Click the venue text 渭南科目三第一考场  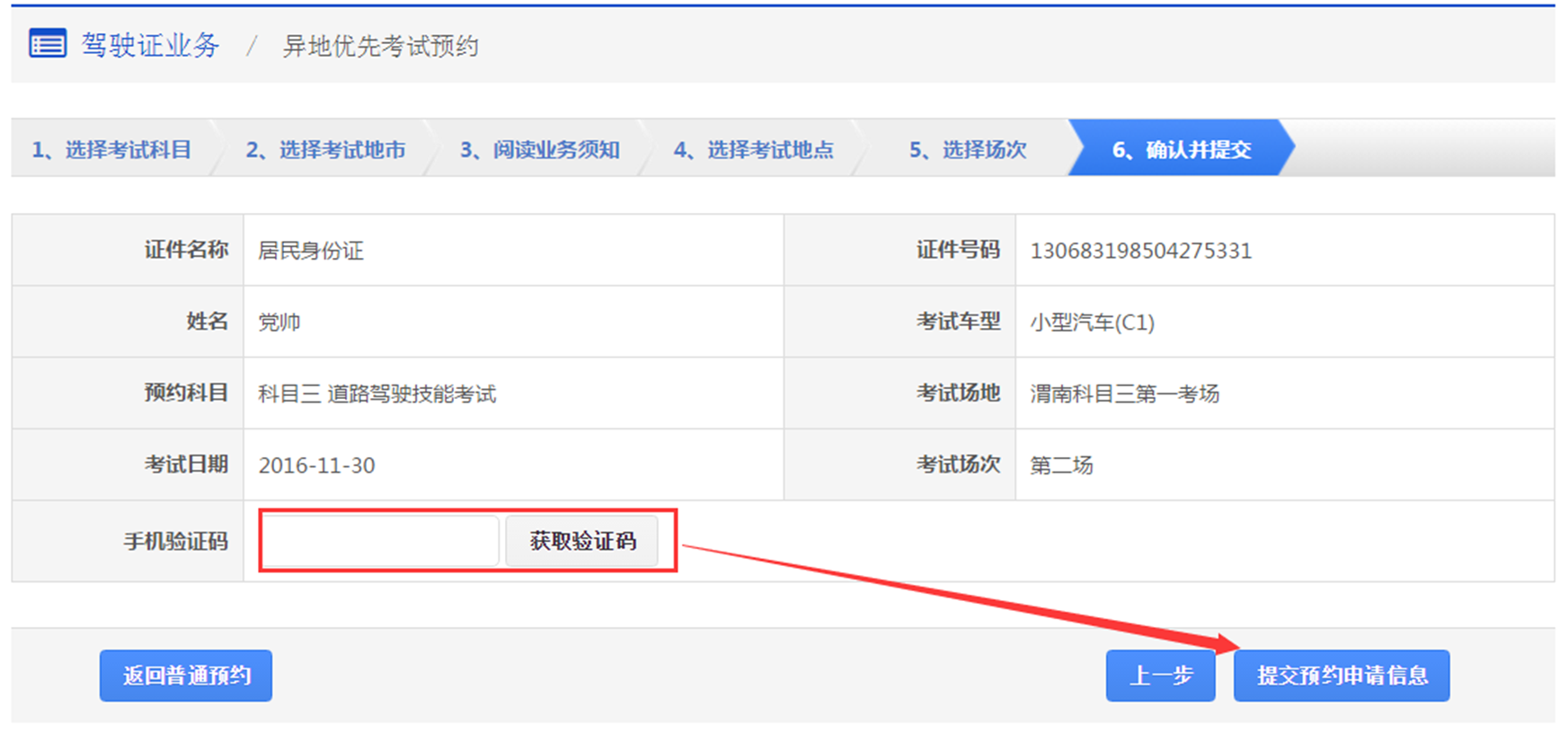tap(1124, 394)
